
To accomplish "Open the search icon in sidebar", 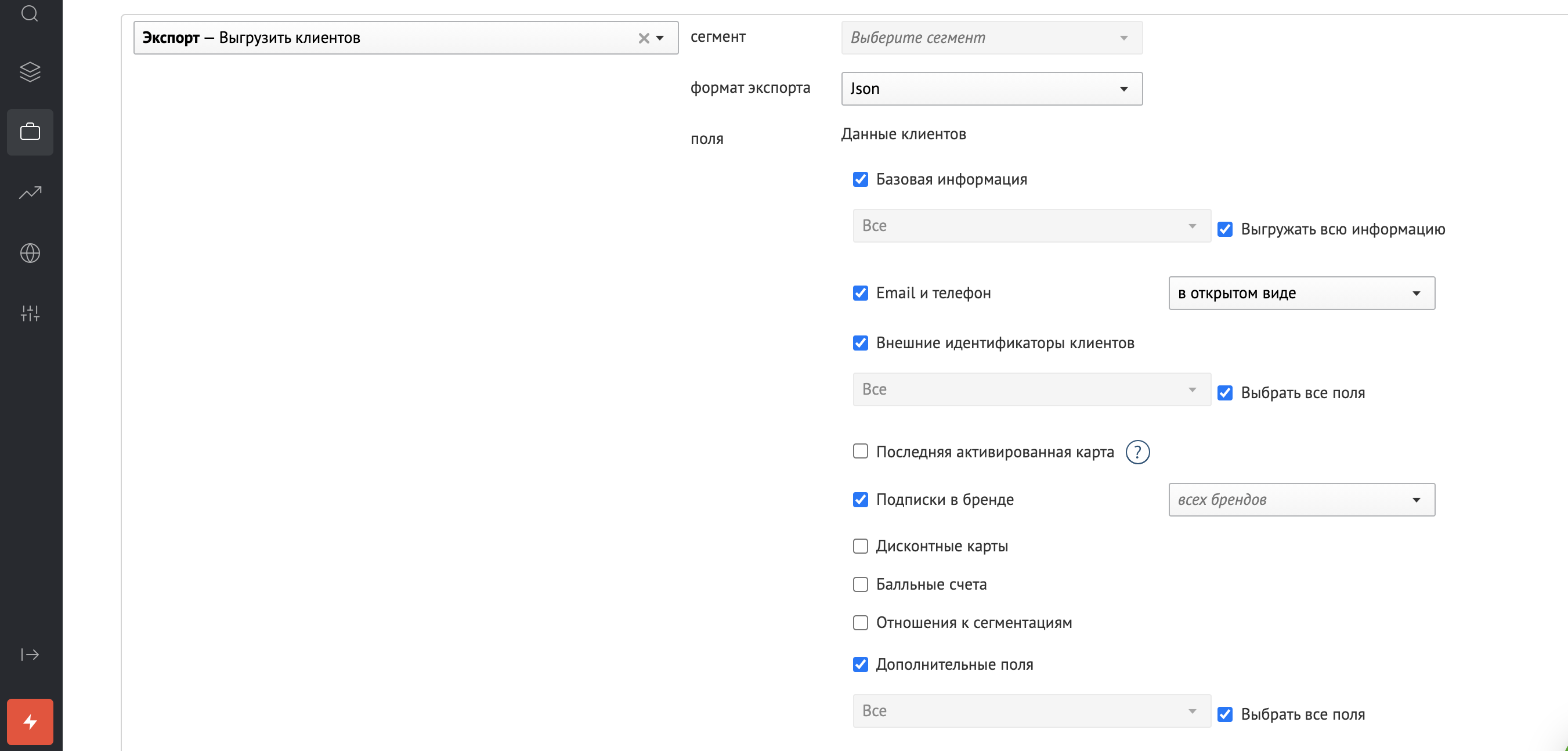I will click(30, 13).
